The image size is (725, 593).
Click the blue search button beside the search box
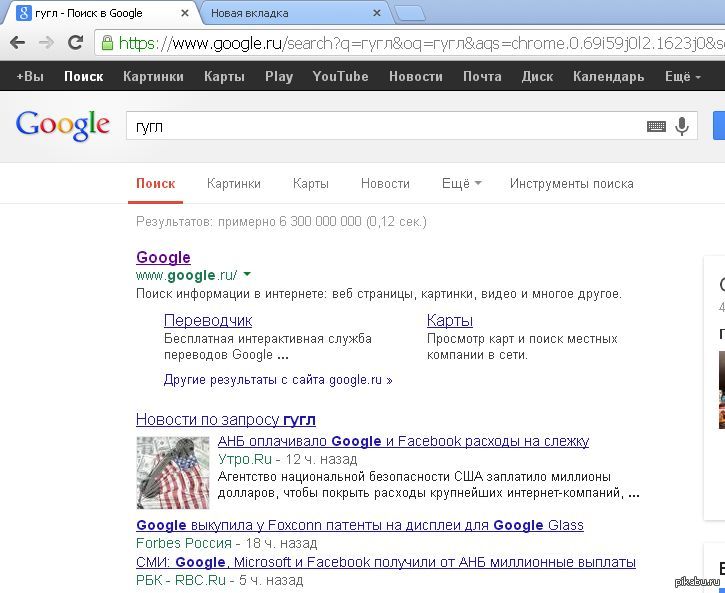[x=719, y=125]
